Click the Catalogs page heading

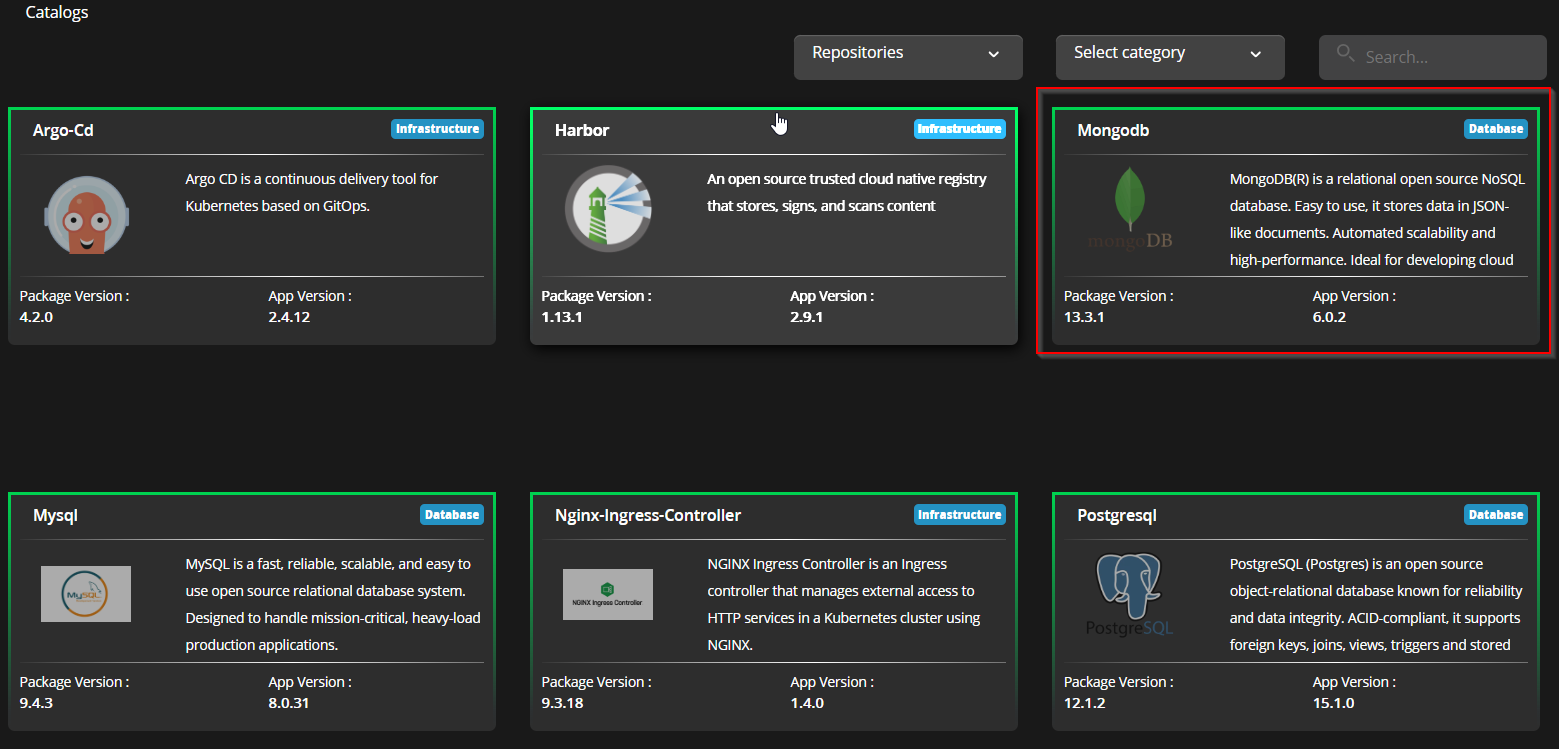pos(57,13)
